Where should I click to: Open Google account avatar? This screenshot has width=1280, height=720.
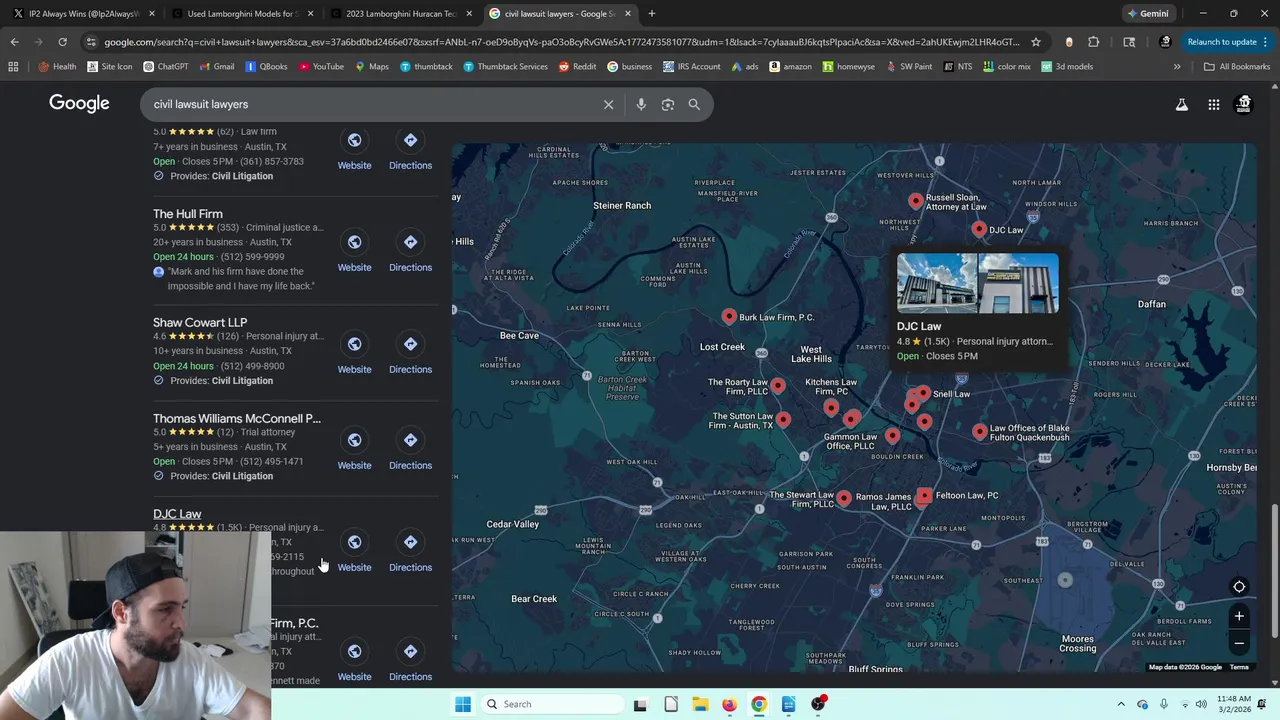tap(1244, 104)
